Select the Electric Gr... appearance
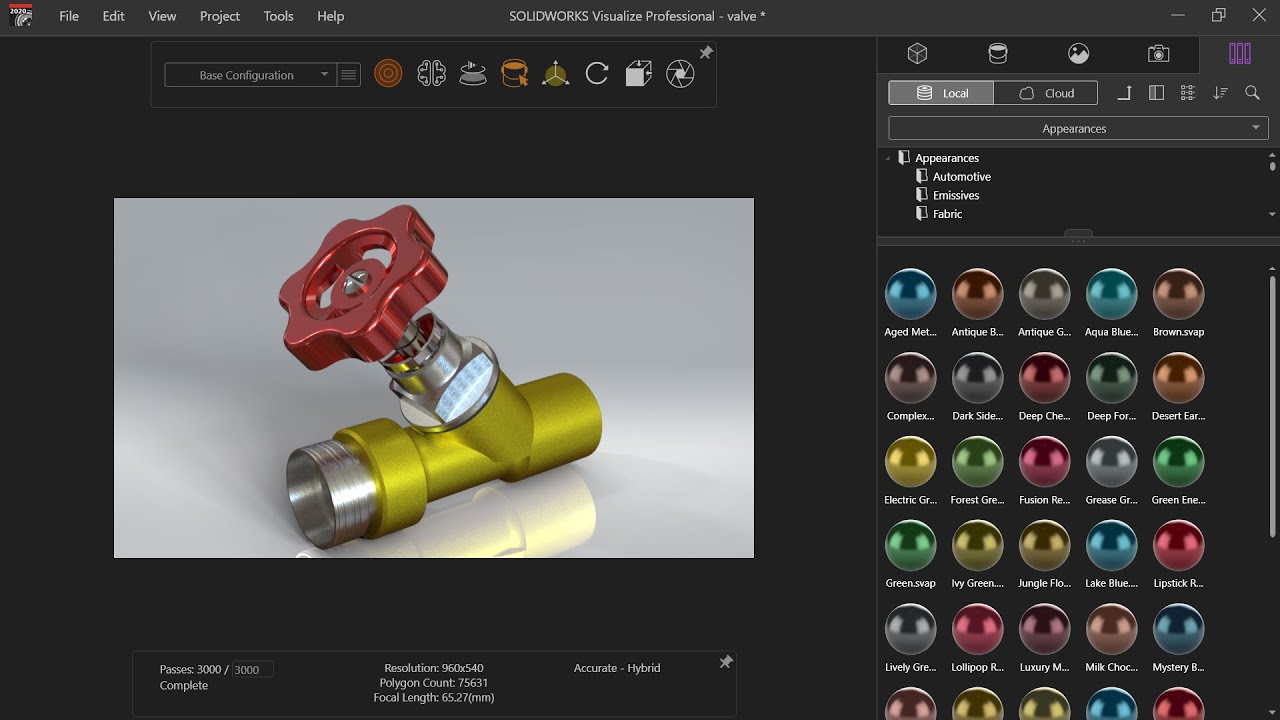Image resolution: width=1280 pixels, height=720 pixels. (910, 471)
